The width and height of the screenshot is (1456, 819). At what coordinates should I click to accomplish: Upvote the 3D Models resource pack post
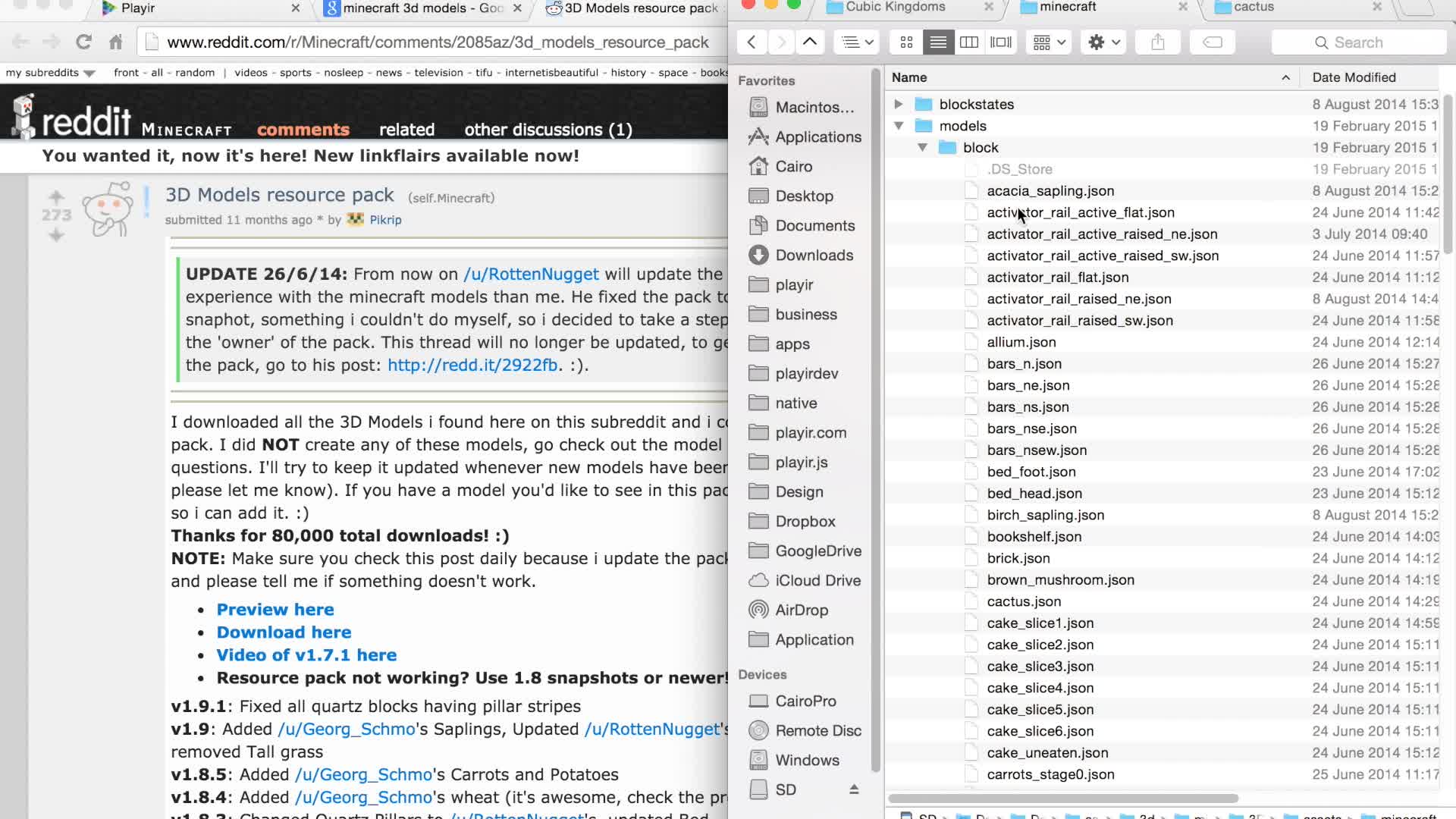pyautogui.click(x=56, y=196)
